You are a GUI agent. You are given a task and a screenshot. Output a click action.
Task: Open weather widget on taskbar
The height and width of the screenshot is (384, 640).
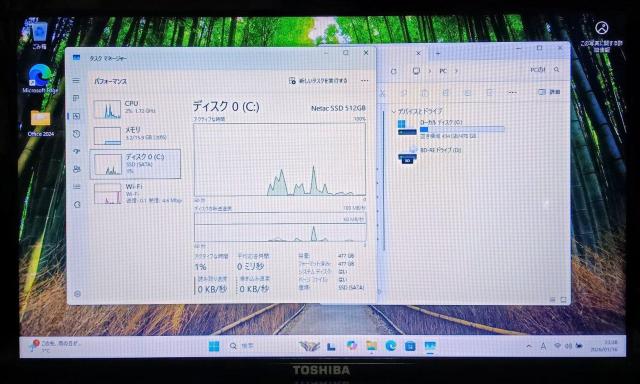click(x=55, y=346)
